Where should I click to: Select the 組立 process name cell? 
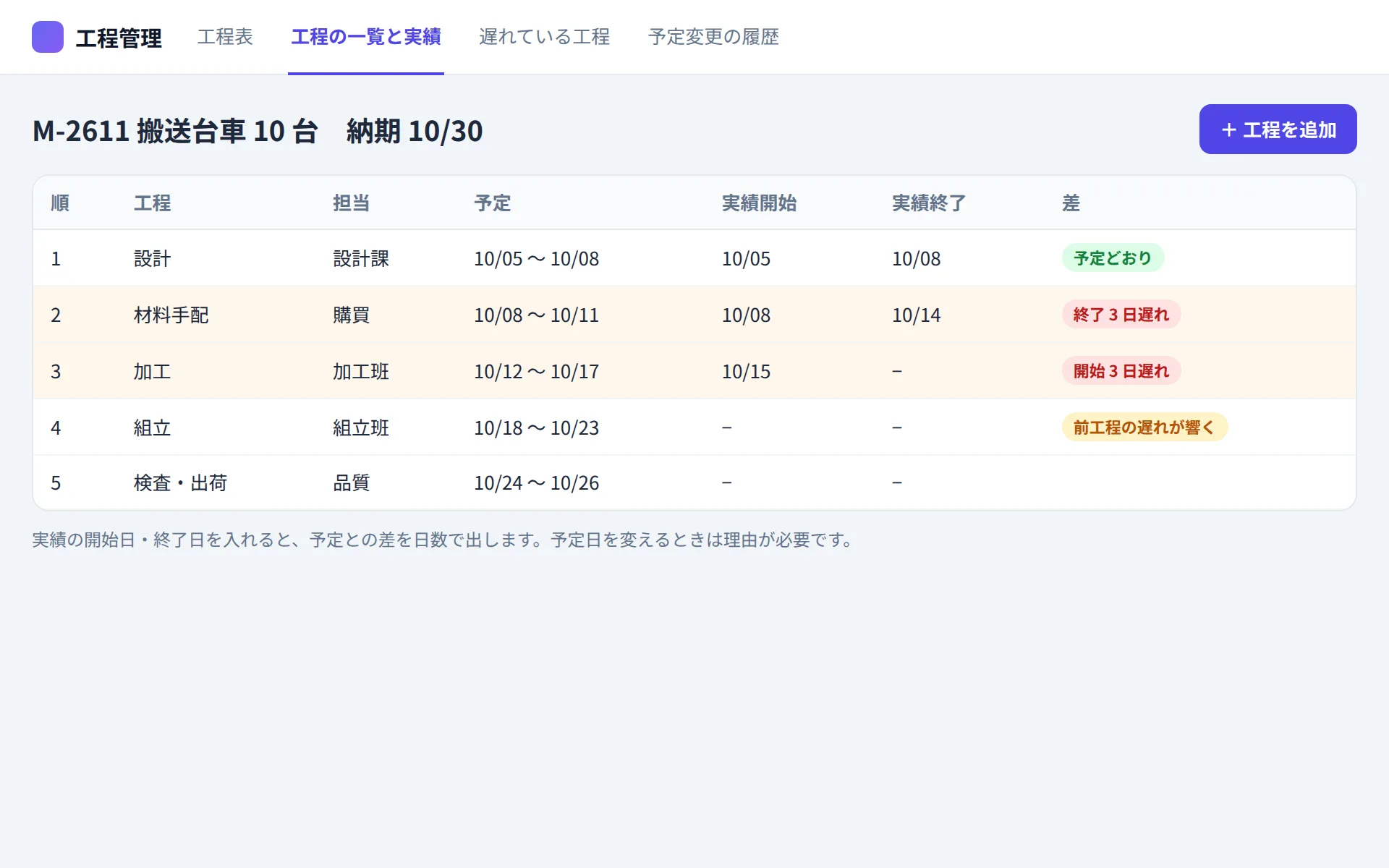[x=153, y=427]
